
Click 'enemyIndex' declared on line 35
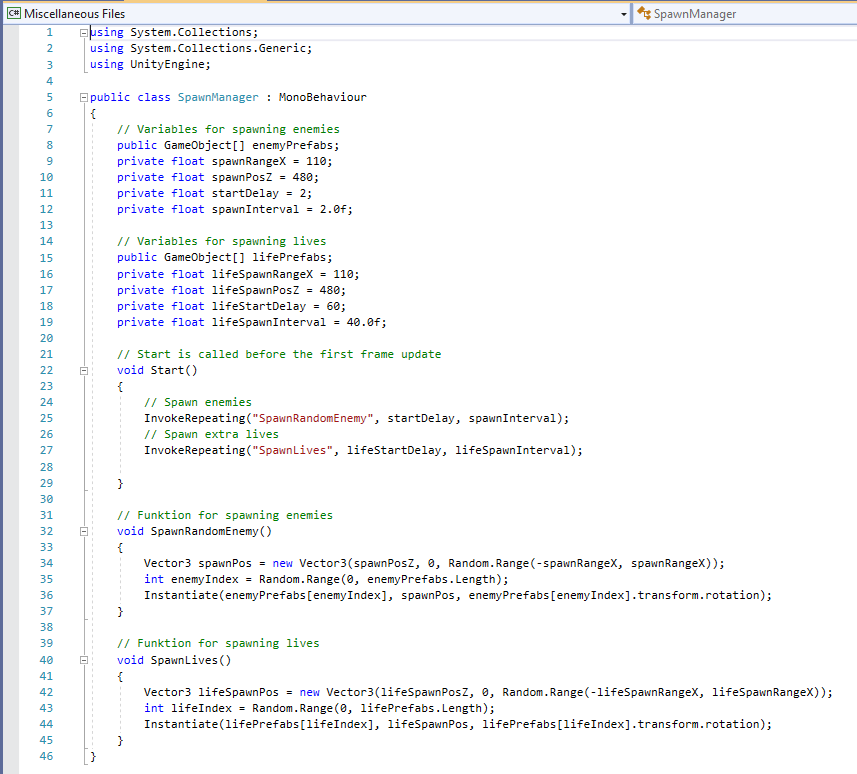pos(204,579)
